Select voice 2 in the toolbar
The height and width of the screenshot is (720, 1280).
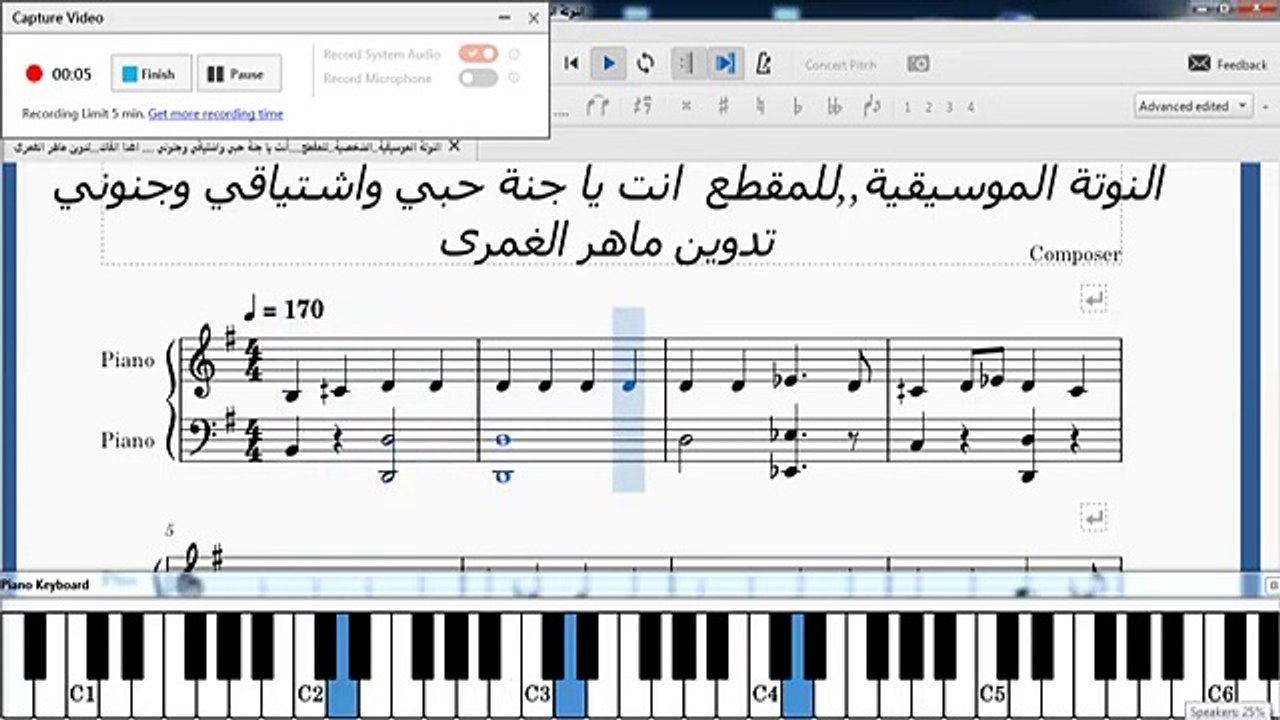click(928, 107)
